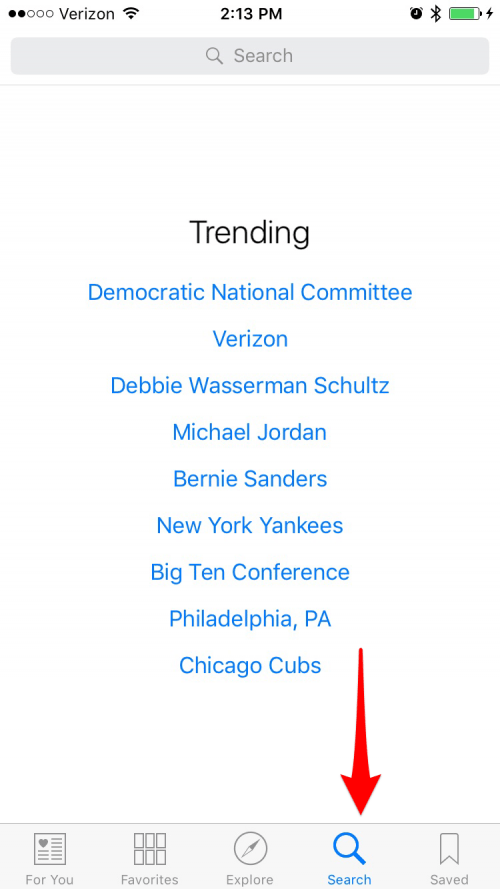Open New York Yankees topic

pos(250,525)
